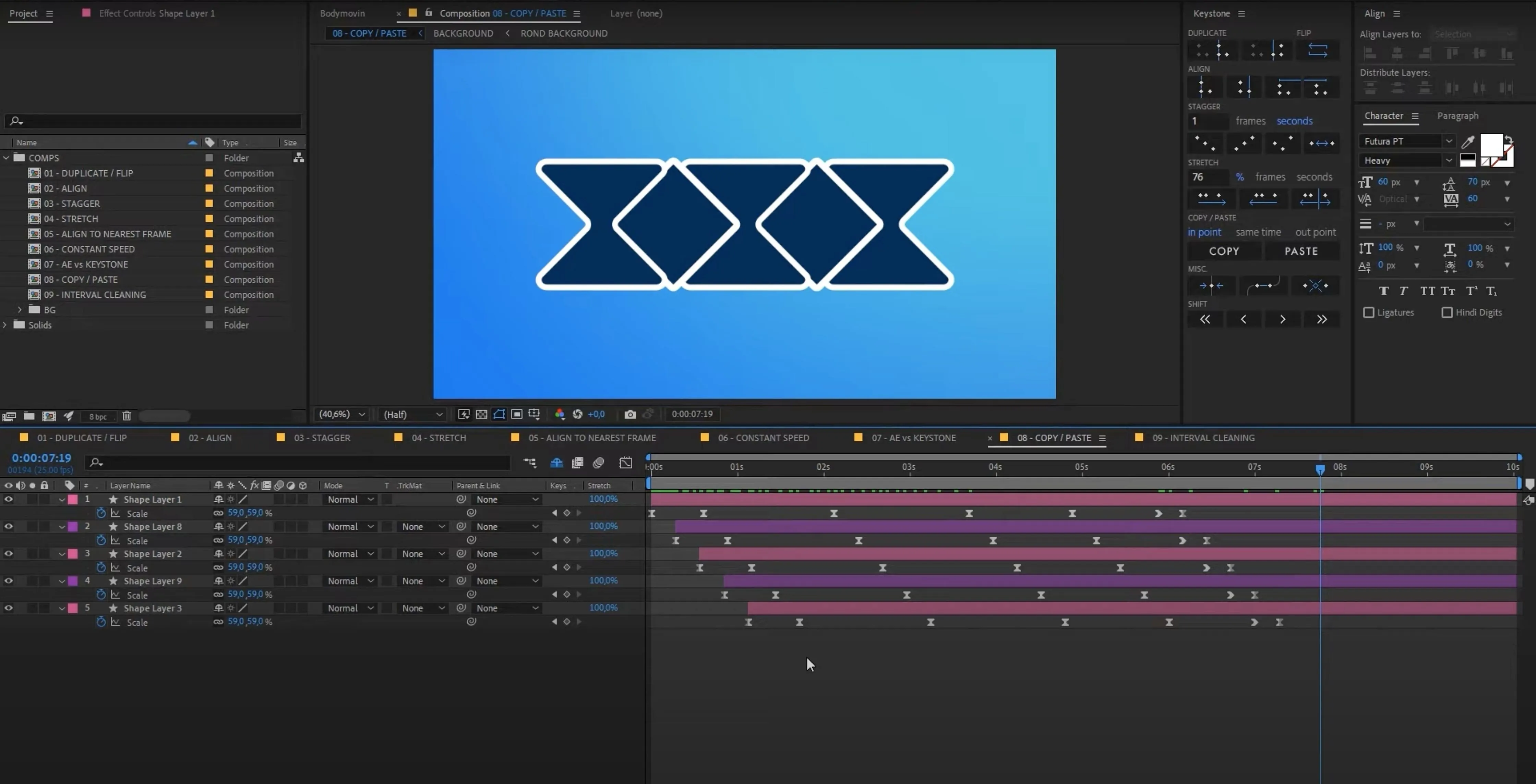Click All Caps TT style button
Screen dimensions: 1536x784
[x=1427, y=291]
